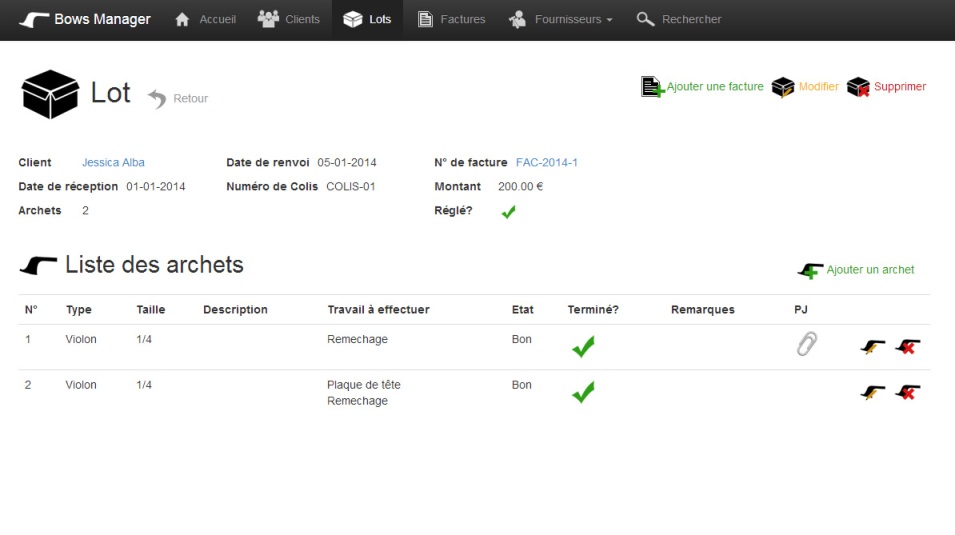Toggle the Réglé green checkmark
Viewport: 955px width, 535px height.
click(508, 212)
